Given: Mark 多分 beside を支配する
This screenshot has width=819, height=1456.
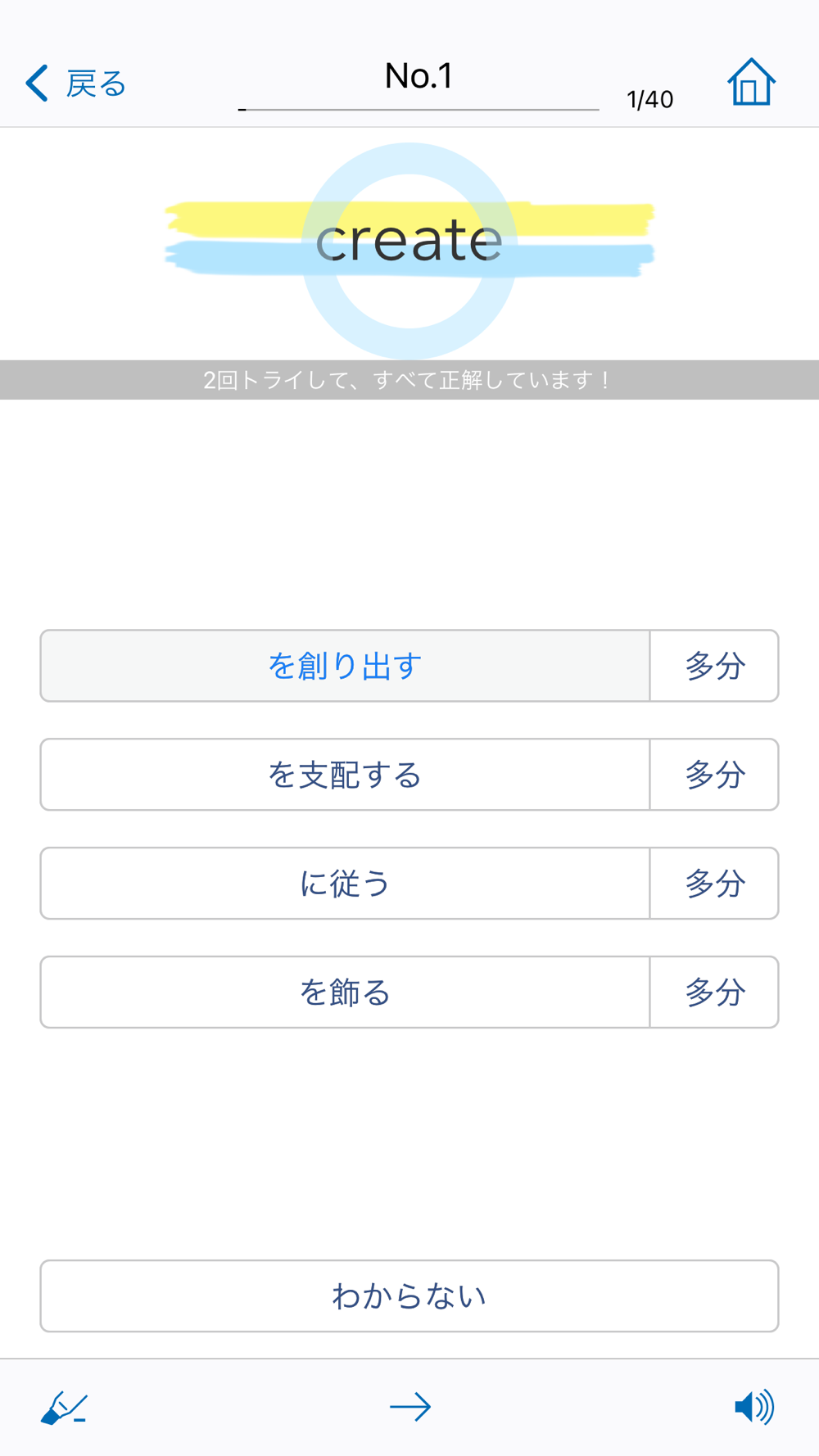Looking at the screenshot, I should tap(714, 775).
